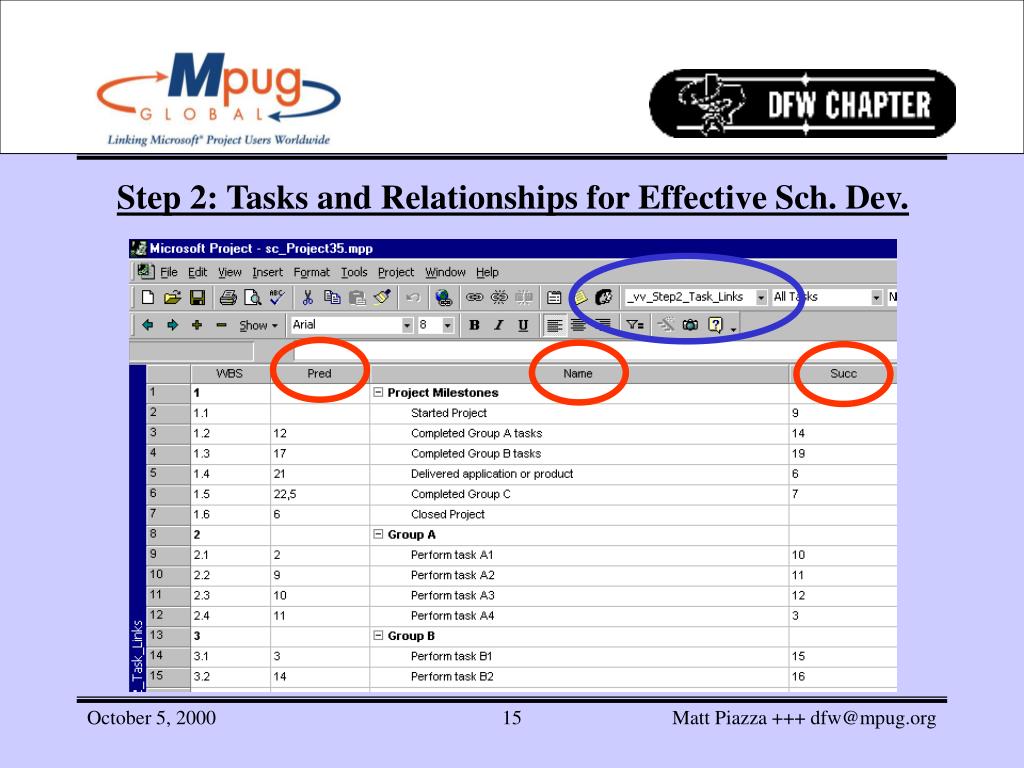Collapse the Group B summary task

coord(378,635)
